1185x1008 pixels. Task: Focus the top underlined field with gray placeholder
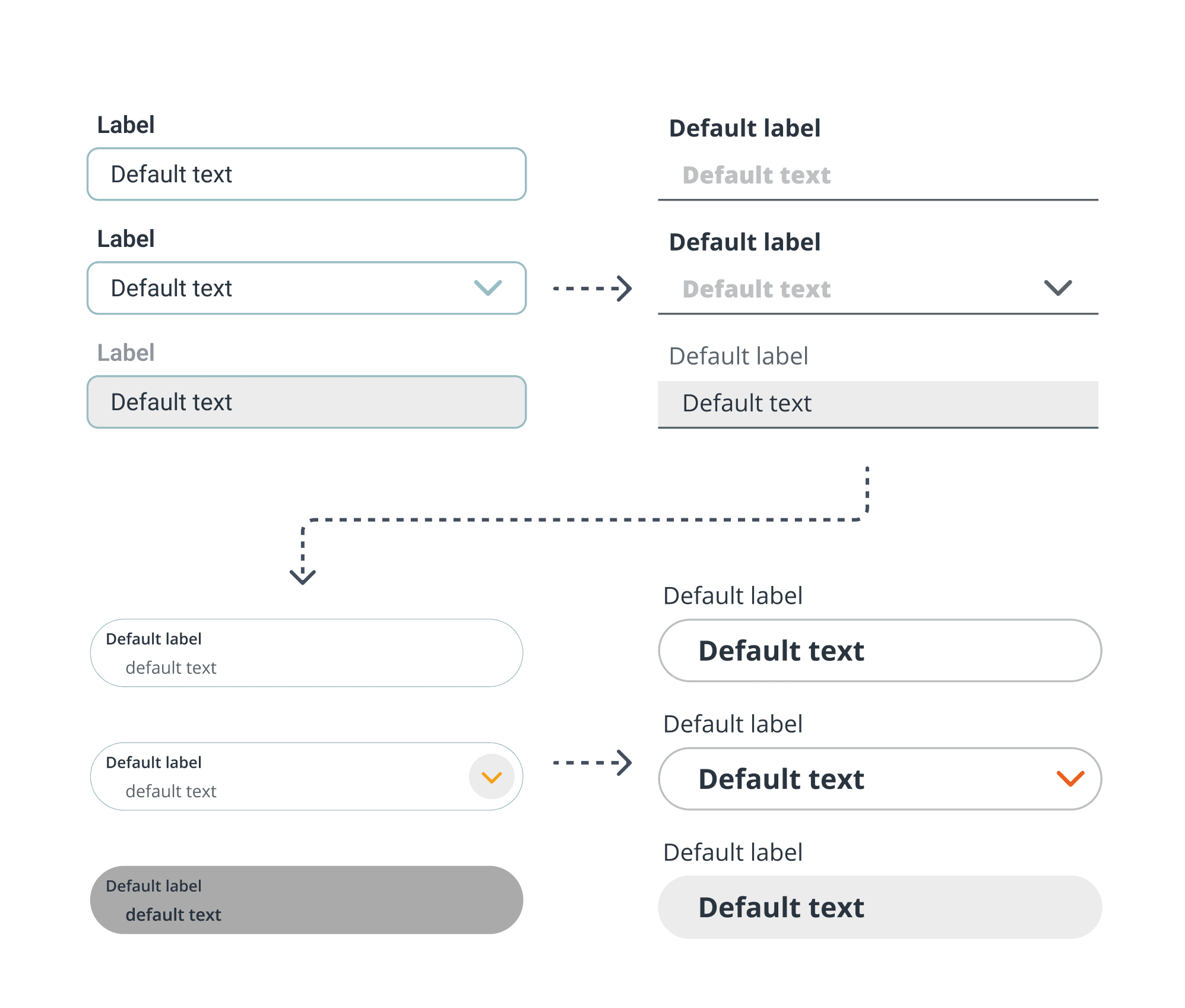(877, 176)
